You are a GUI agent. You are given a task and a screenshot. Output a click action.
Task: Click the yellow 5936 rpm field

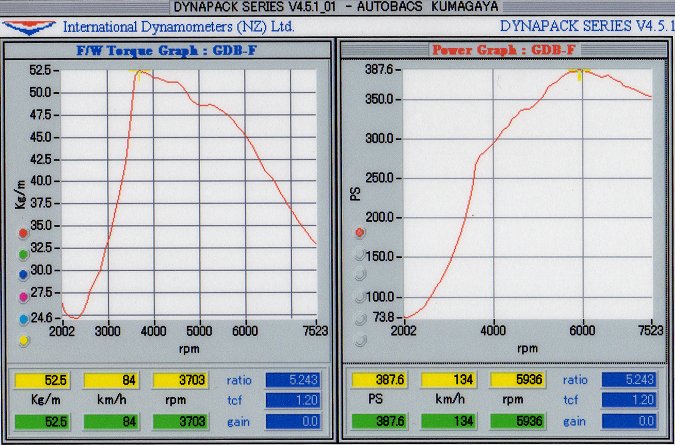click(x=517, y=380)
